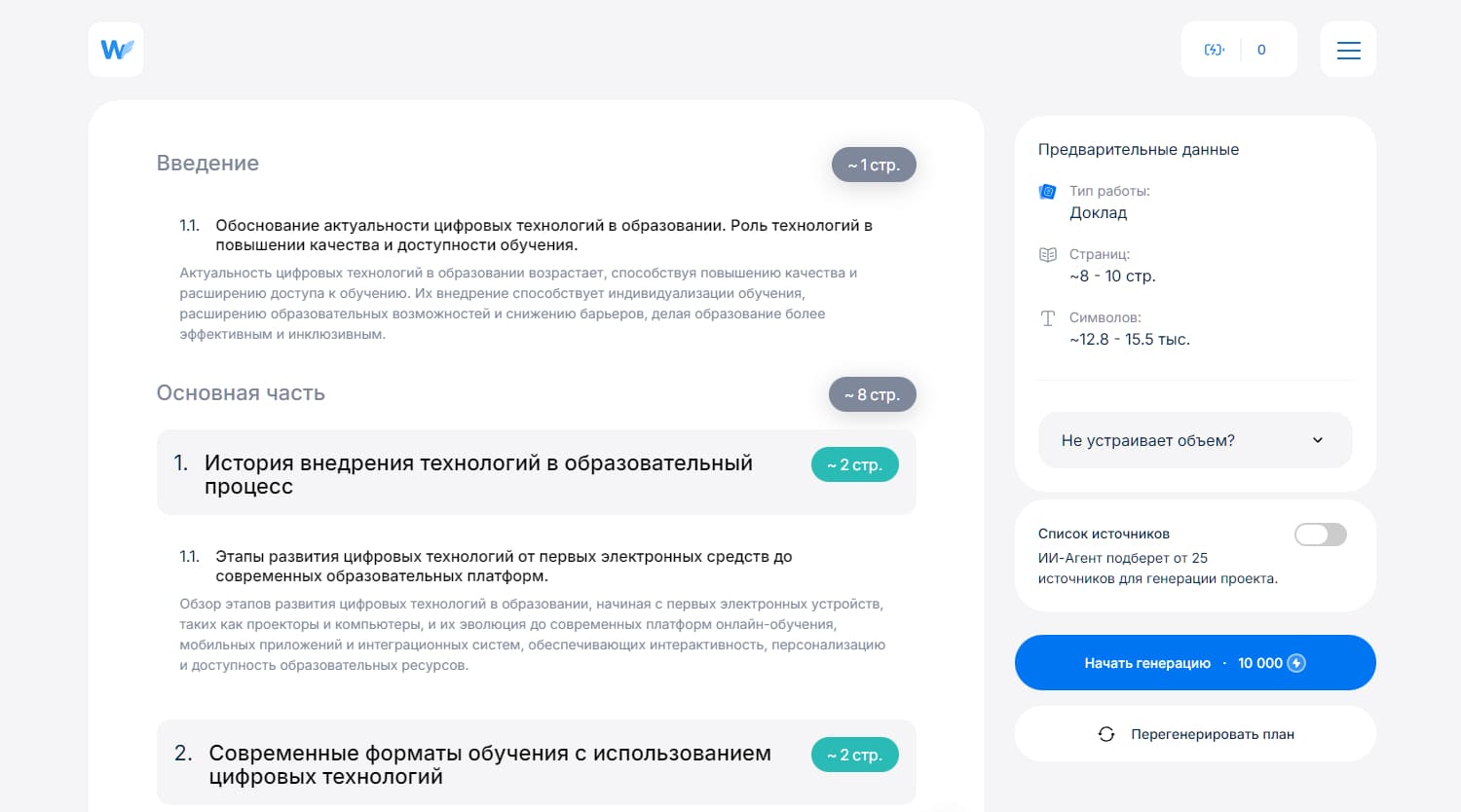The height and width of the screenshot is (812, 1461).
Task: Click the W logo in the top left corner
Action: (115, 49)
